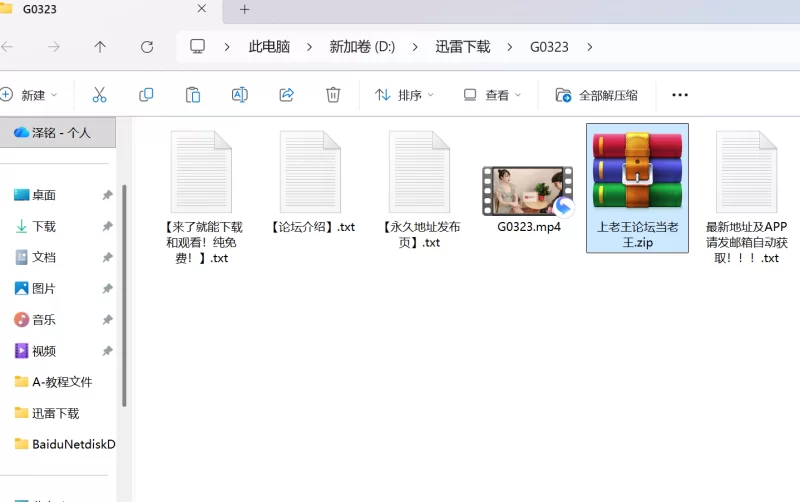Image resolution: width=800 pixels, height=502 pixels.
Task: Expand chevron after 新加卷 (D:) in breadcrumb
Action: pyautogui.click(x=415, y=47)
